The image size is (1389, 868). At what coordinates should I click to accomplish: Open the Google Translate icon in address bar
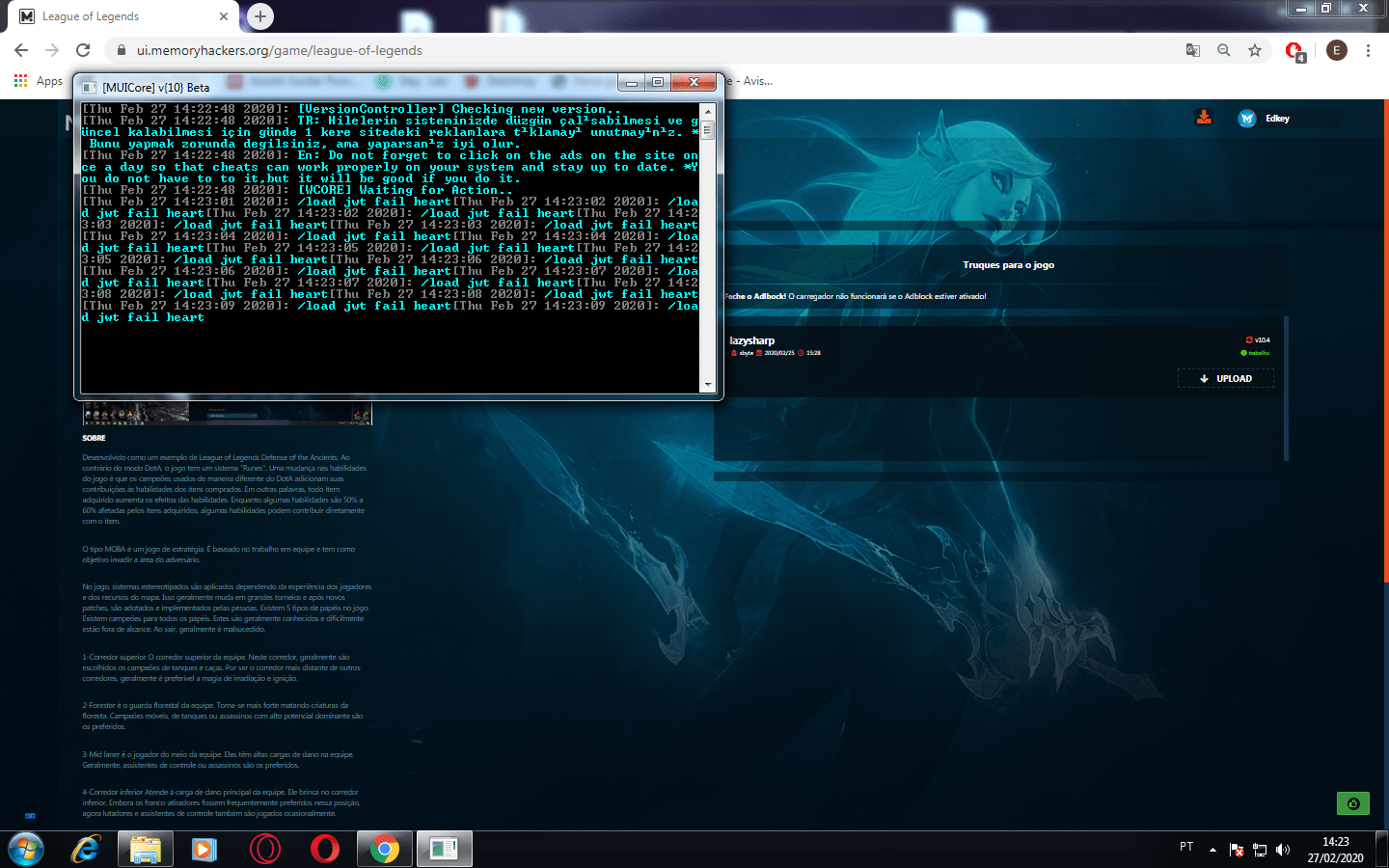(1193, 50)
